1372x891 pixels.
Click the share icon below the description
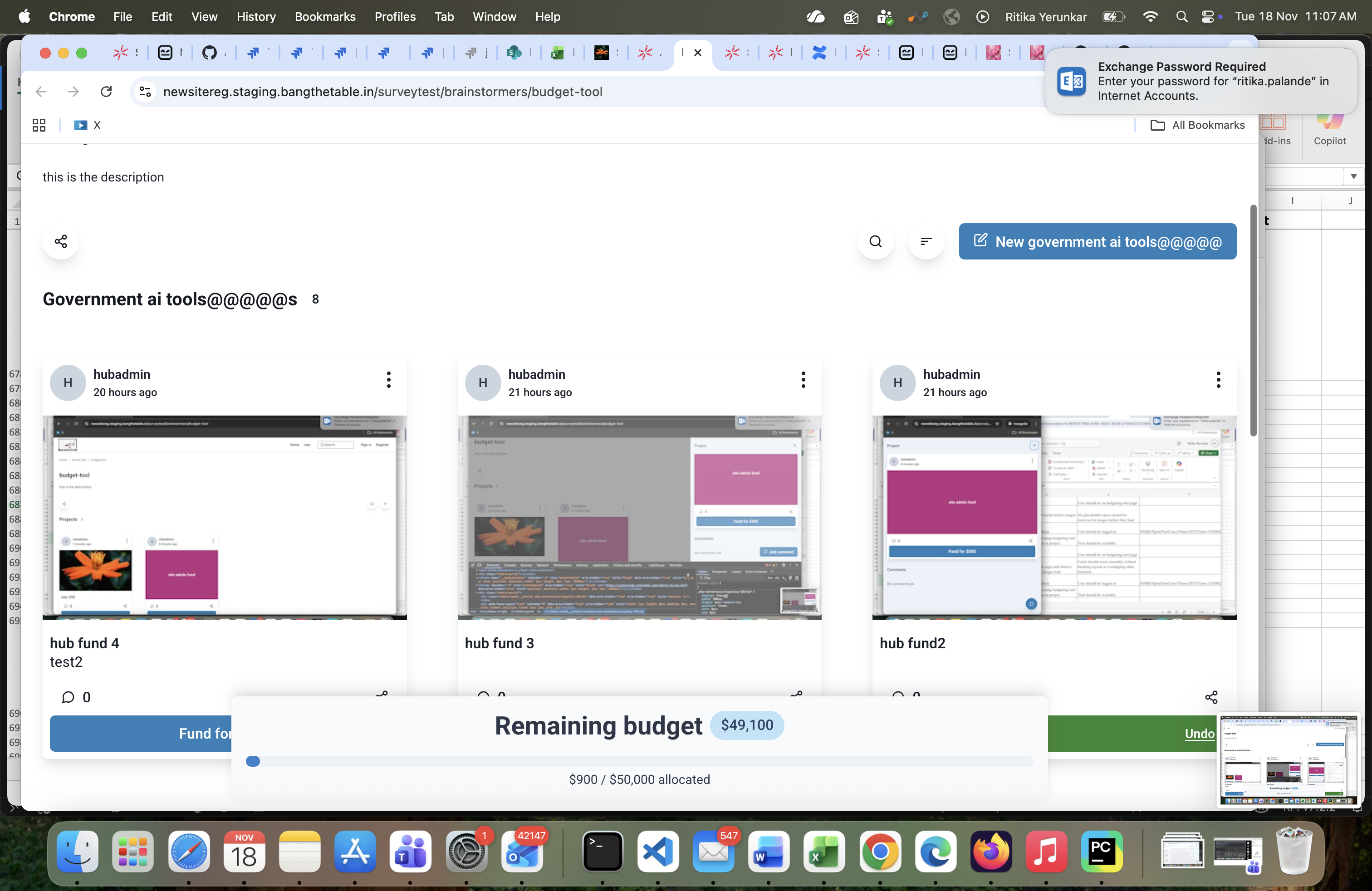(60, 241)
